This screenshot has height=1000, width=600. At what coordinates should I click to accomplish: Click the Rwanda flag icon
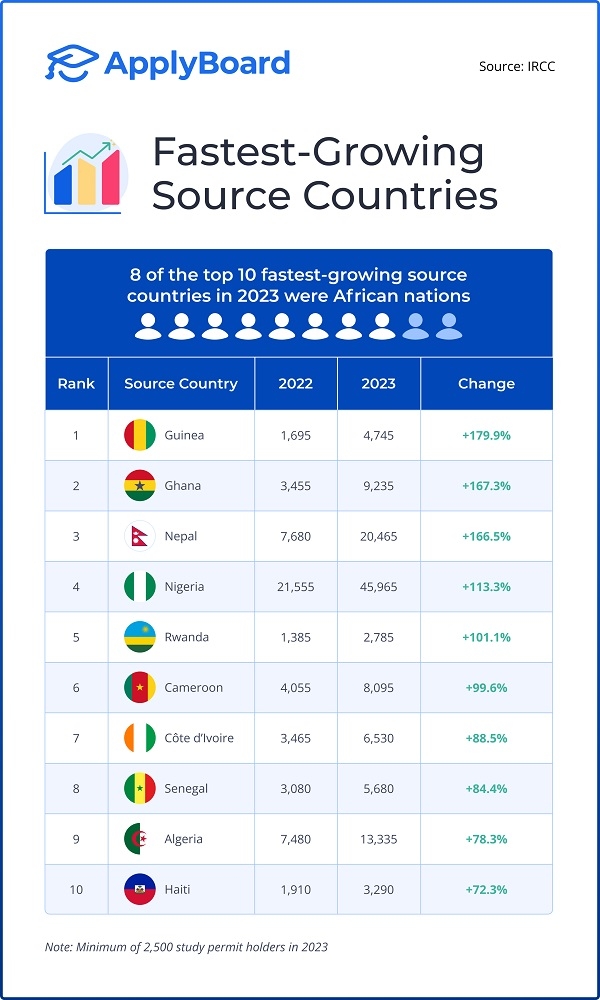tap(140, 637)
